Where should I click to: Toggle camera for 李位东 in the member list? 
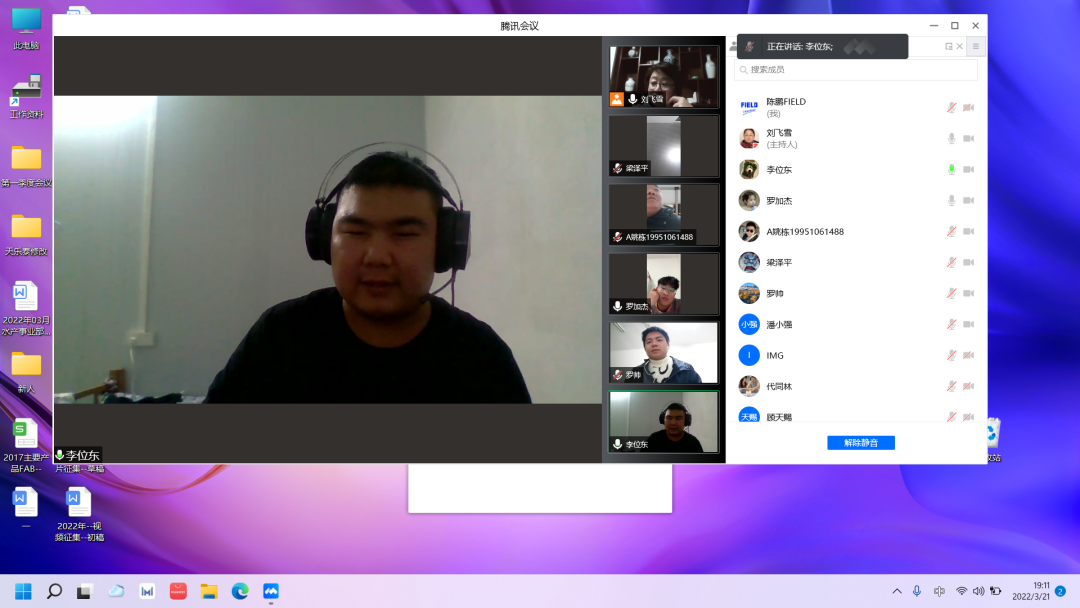coord(968,169)
